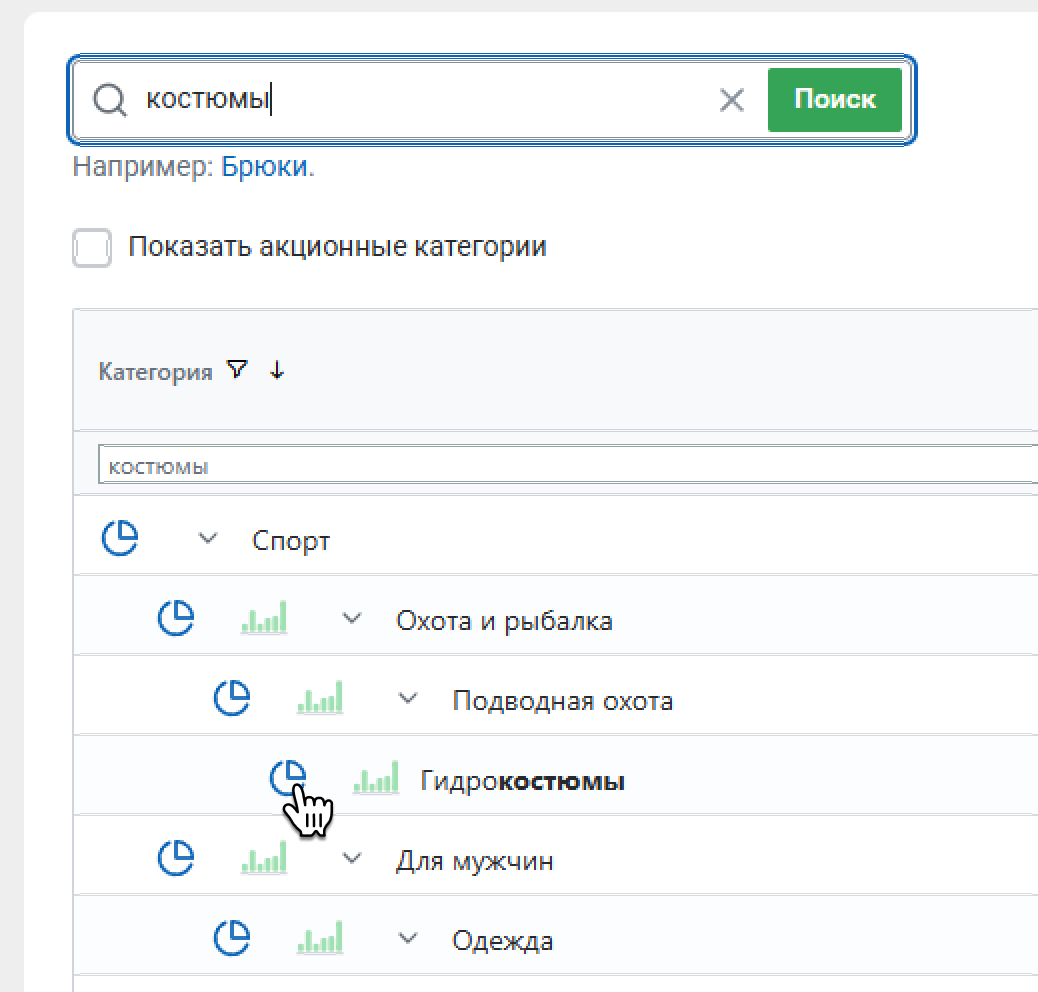1038x992 pixels.
Task: Open bar chart icon for Для мужчин
Action: 263,858
